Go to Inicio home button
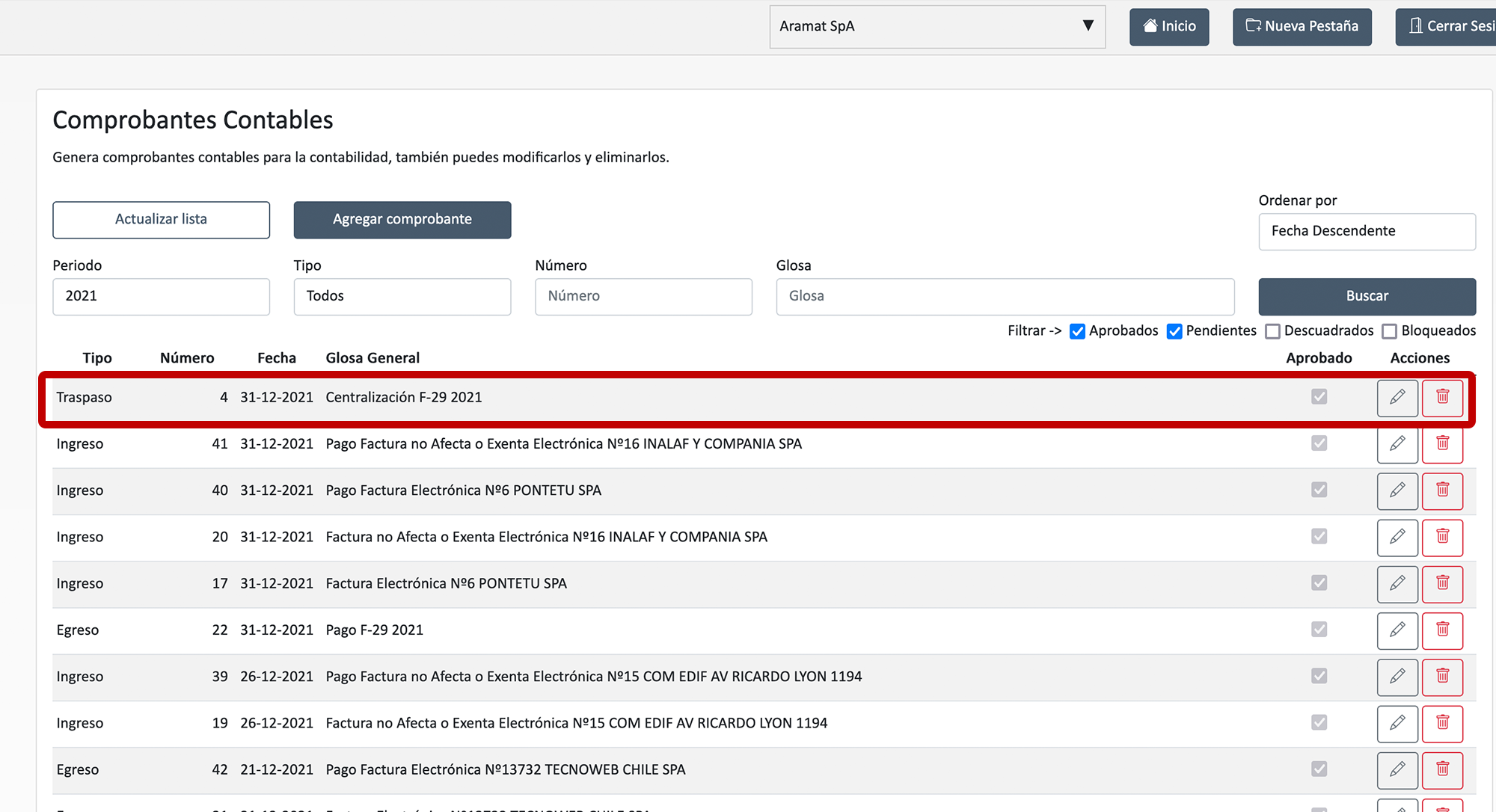 [1169, 26]
